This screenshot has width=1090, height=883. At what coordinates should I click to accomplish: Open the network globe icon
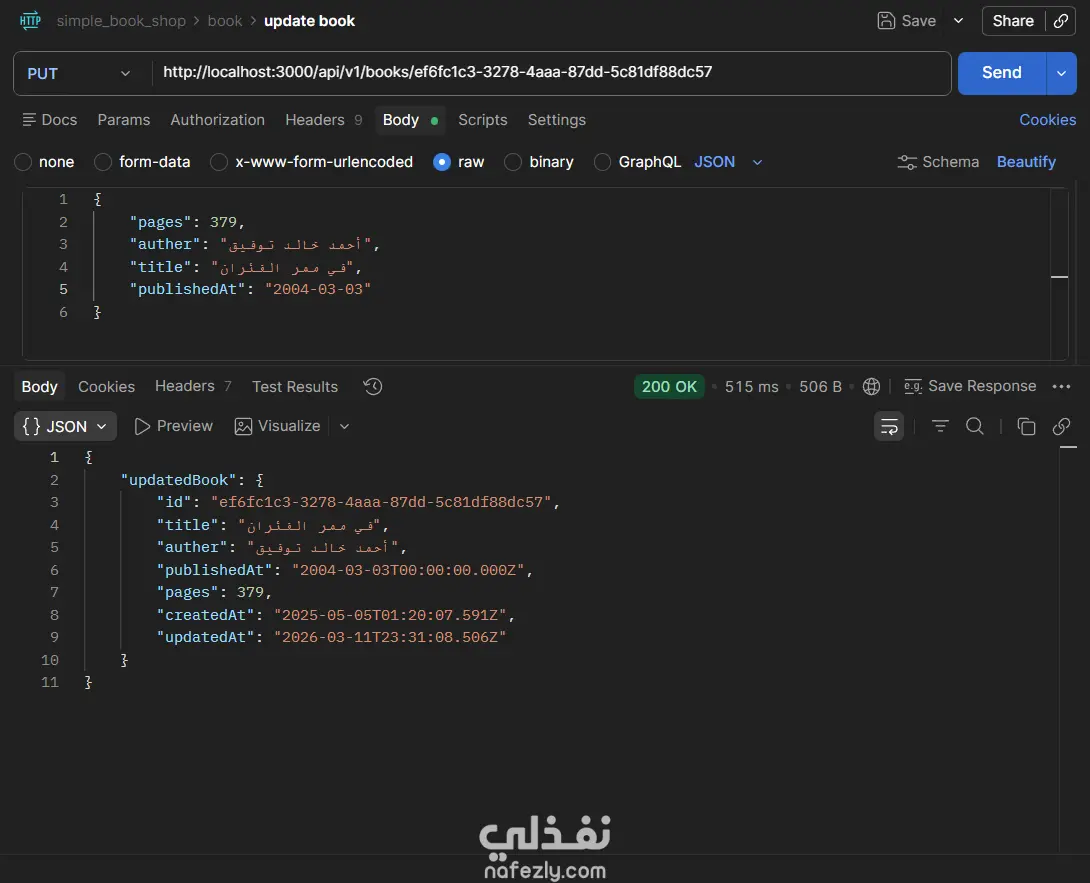(871, 387)
